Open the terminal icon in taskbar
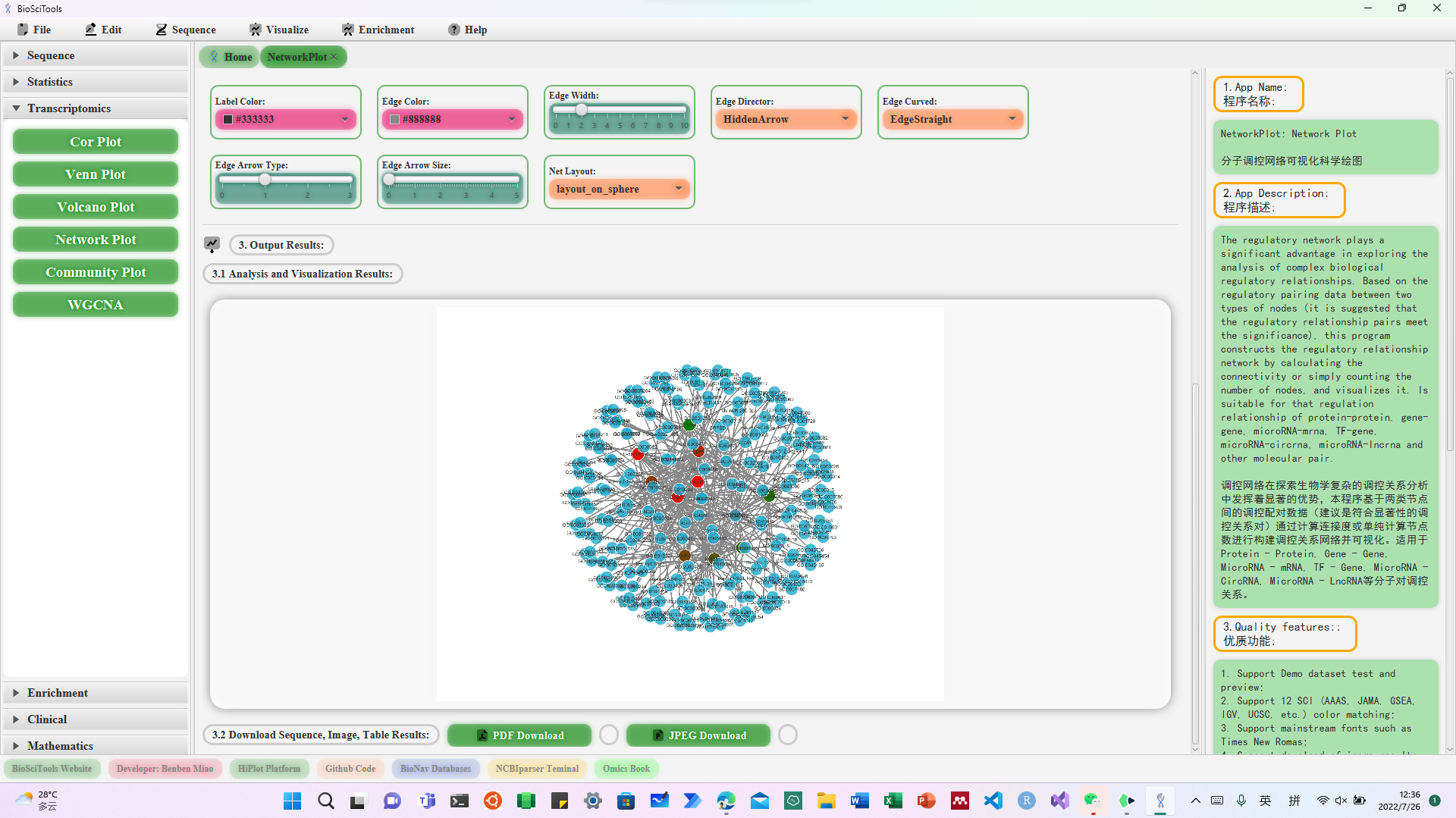 [459, 801]
